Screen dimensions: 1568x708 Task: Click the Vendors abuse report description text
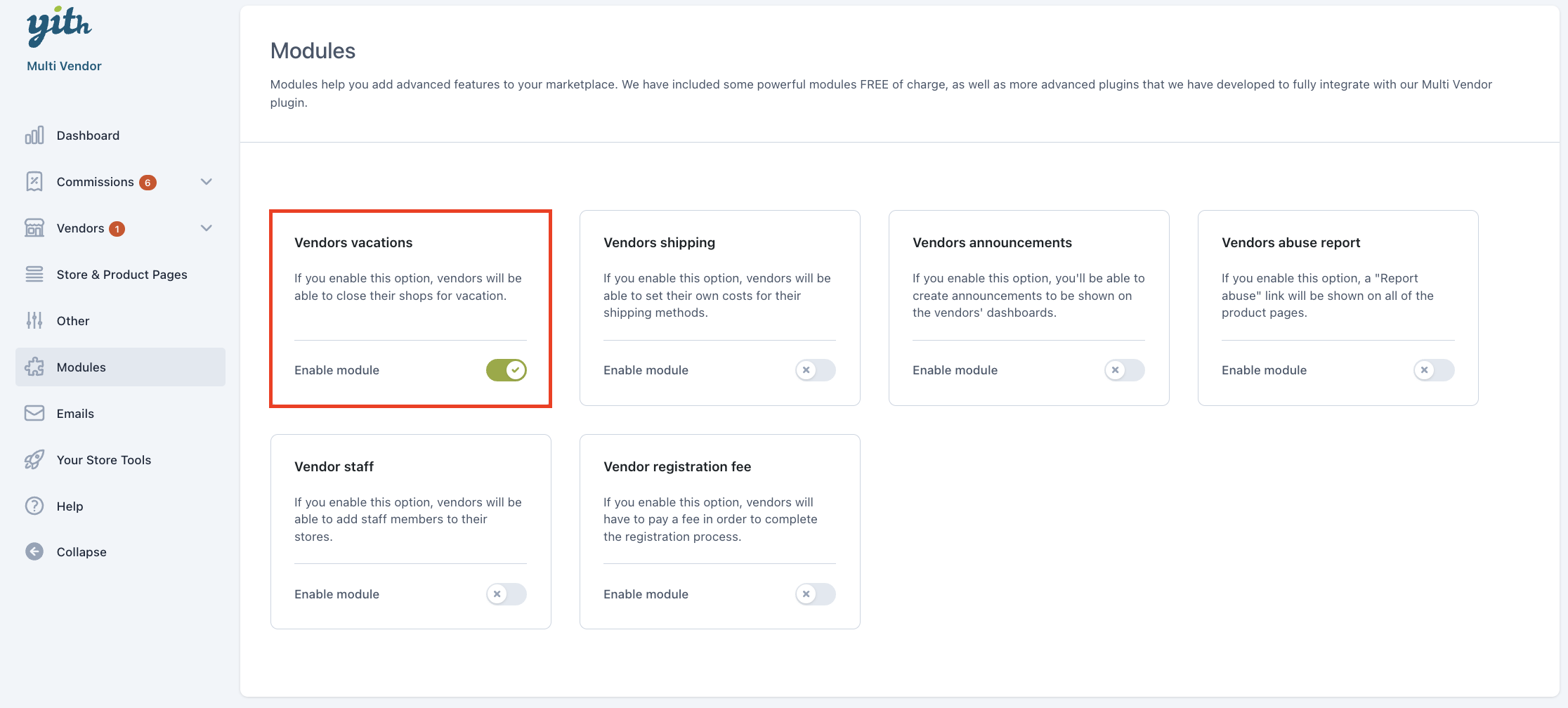tap(1328, 295)
